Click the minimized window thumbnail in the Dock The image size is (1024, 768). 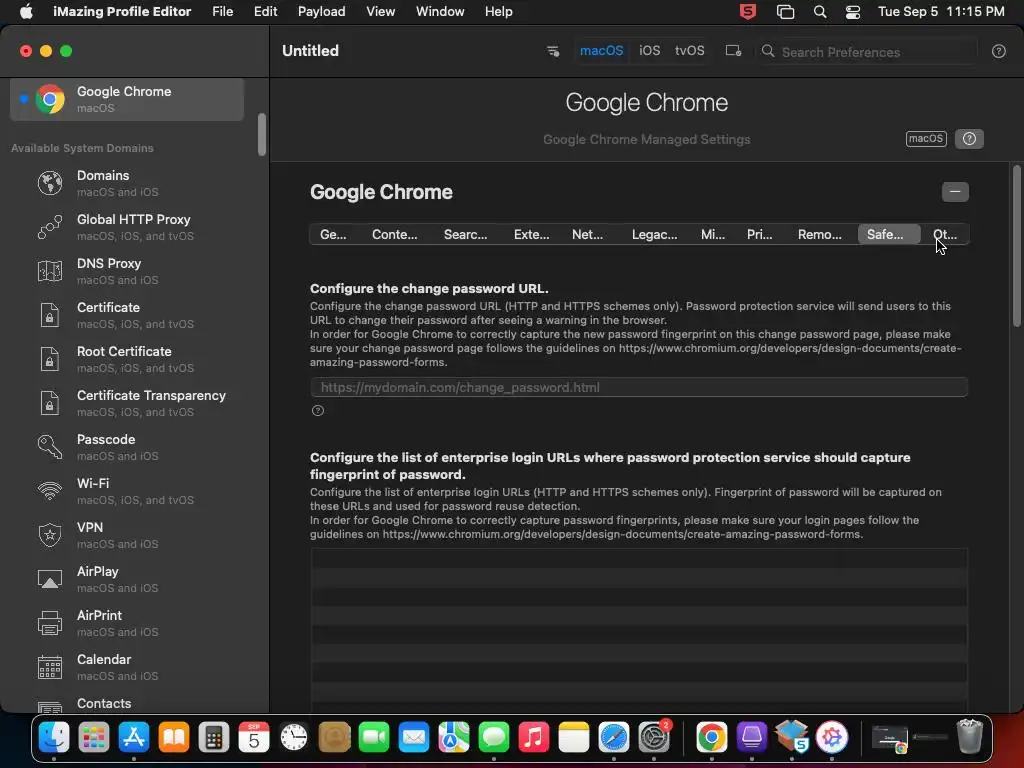pos(890,738)
